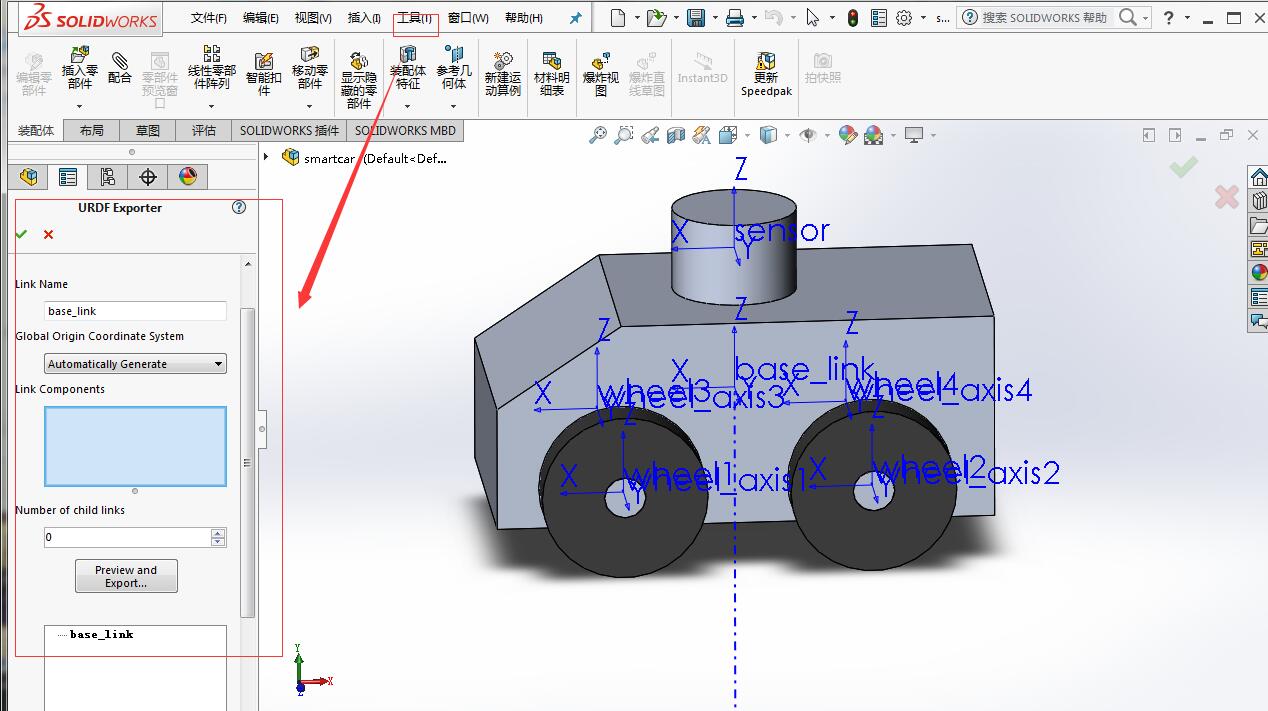This screenshot has height=711, width=1268.
Task: Open Assembly Features (装配体特征) tool
Action: pos(407,68)
